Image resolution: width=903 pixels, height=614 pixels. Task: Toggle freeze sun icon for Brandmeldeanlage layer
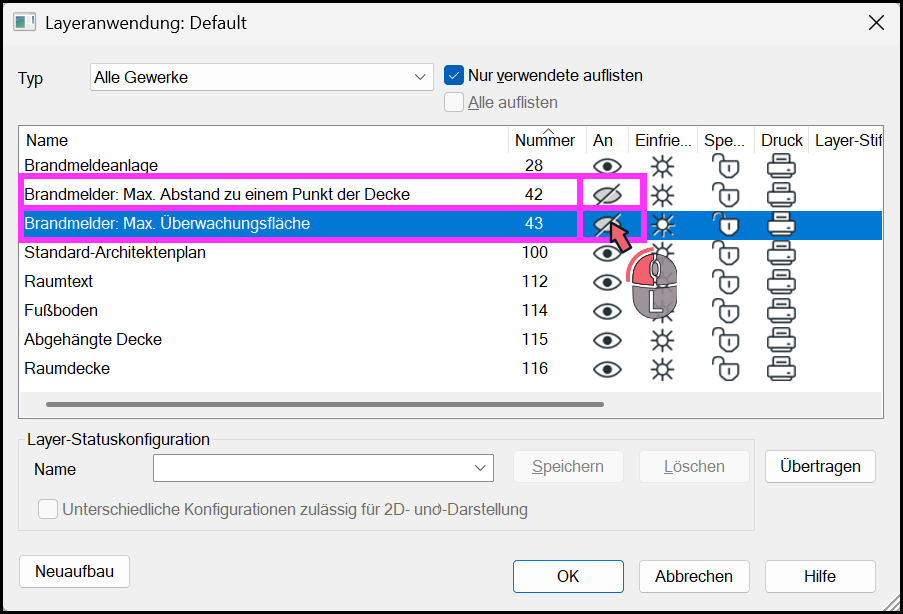[x=662, y=166]
